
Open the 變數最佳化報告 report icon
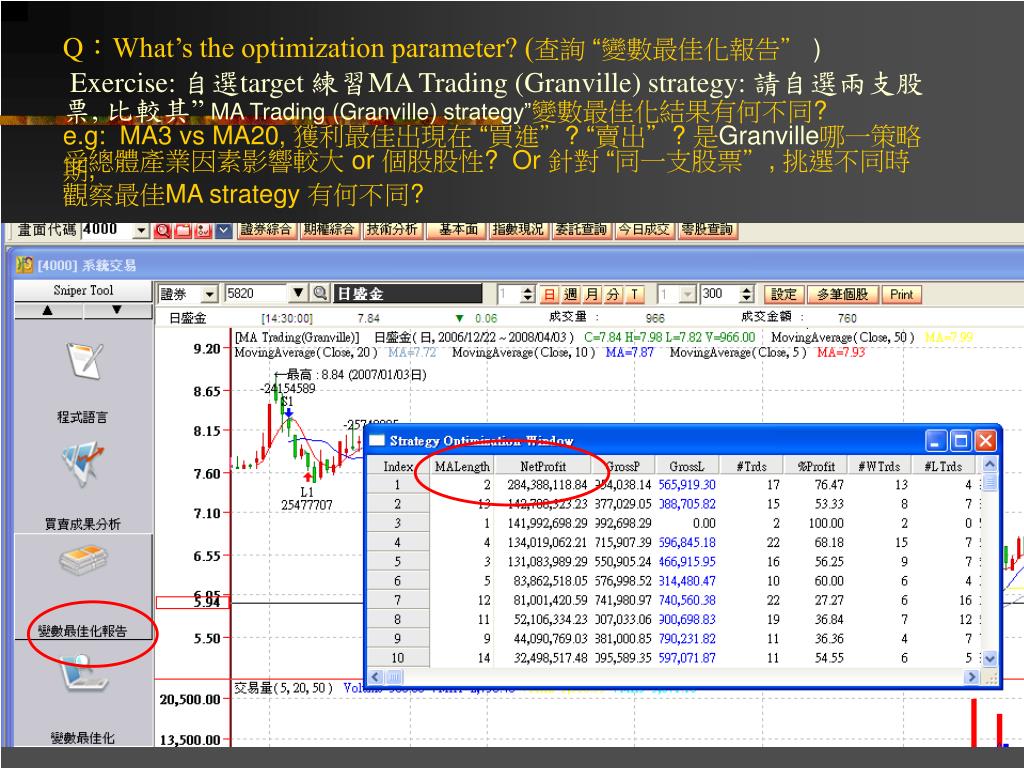pos(83,560)
